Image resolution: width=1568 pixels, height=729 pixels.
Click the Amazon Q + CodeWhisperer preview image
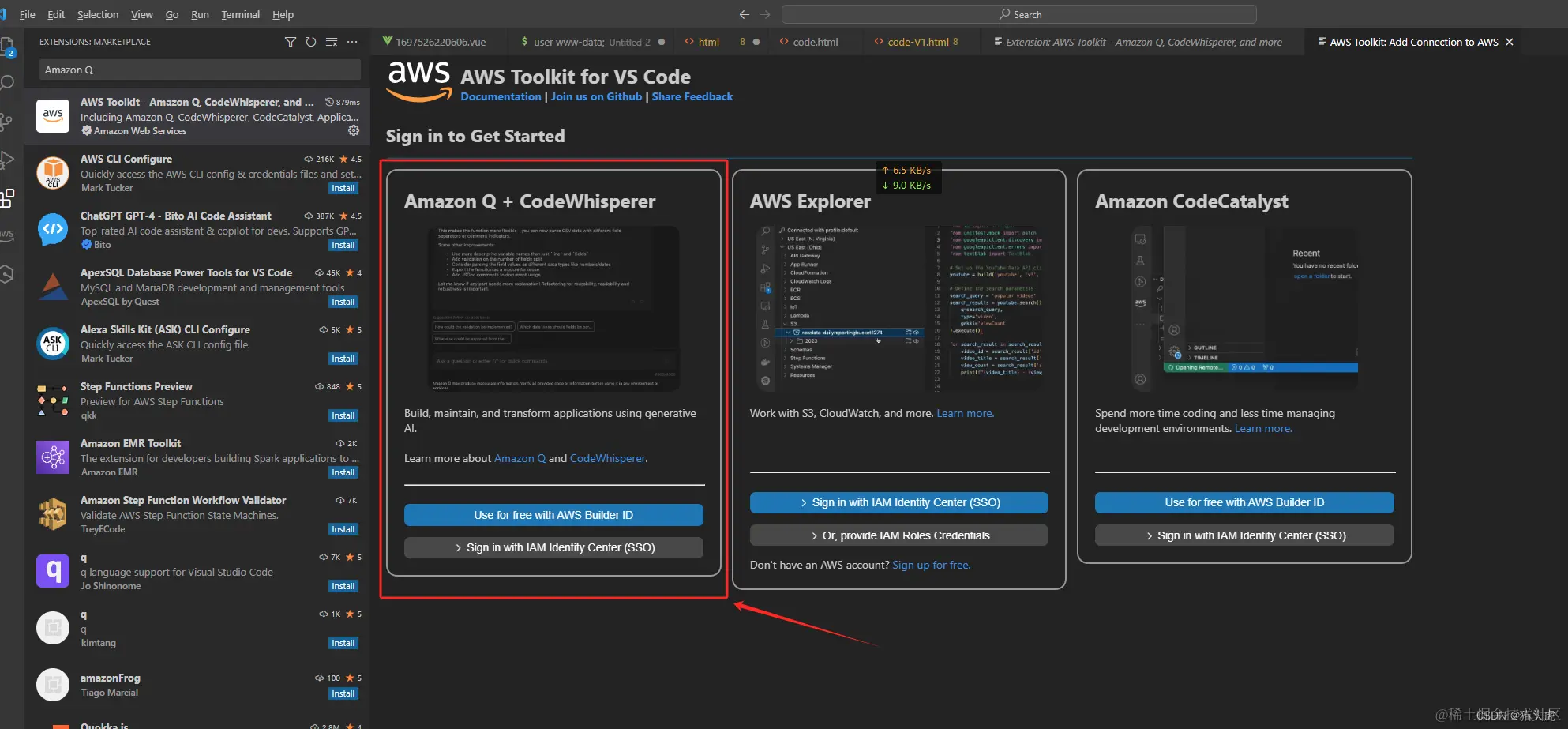pos(553,309)
